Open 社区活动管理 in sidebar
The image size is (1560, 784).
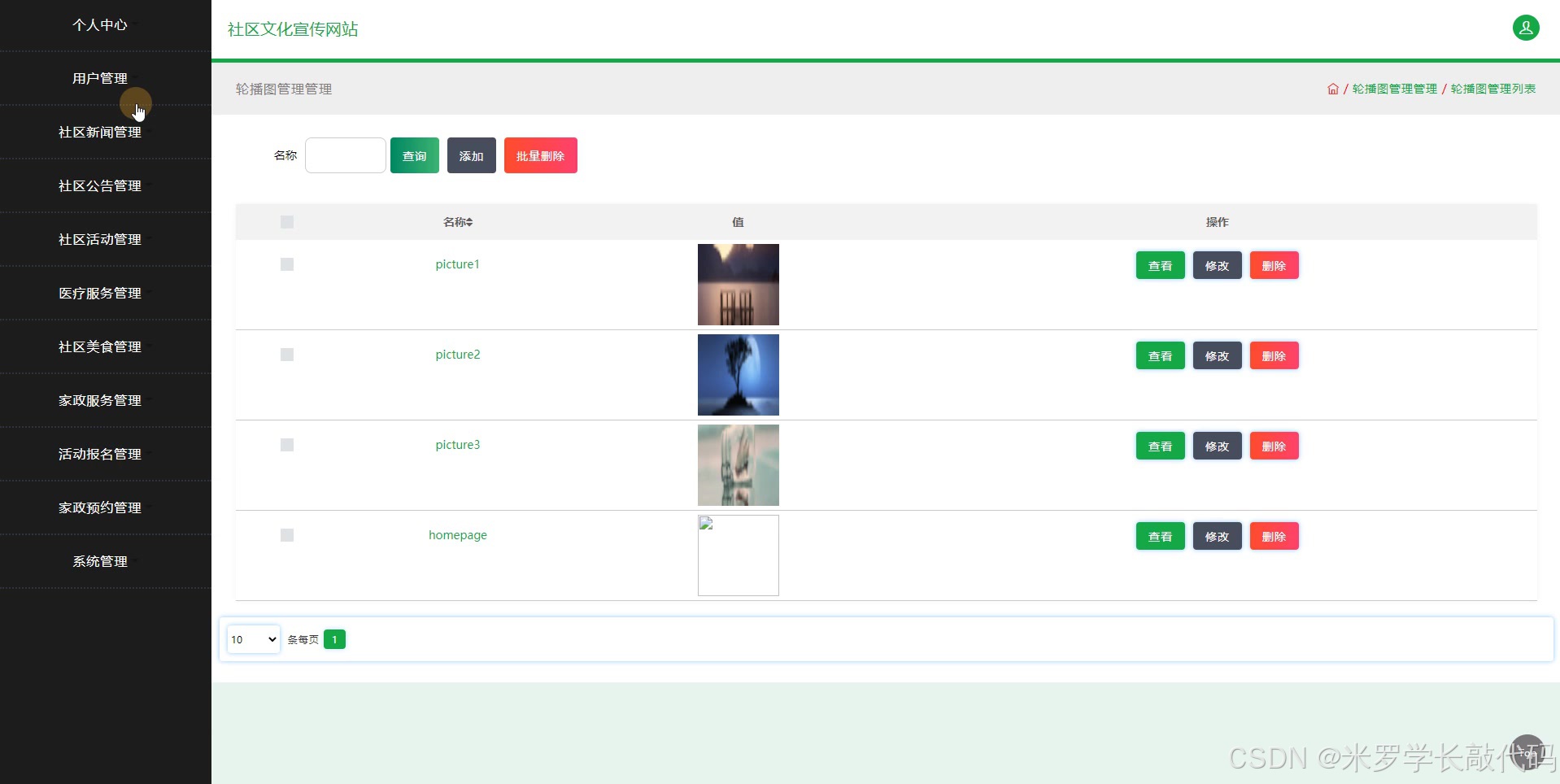click(100, 240)
